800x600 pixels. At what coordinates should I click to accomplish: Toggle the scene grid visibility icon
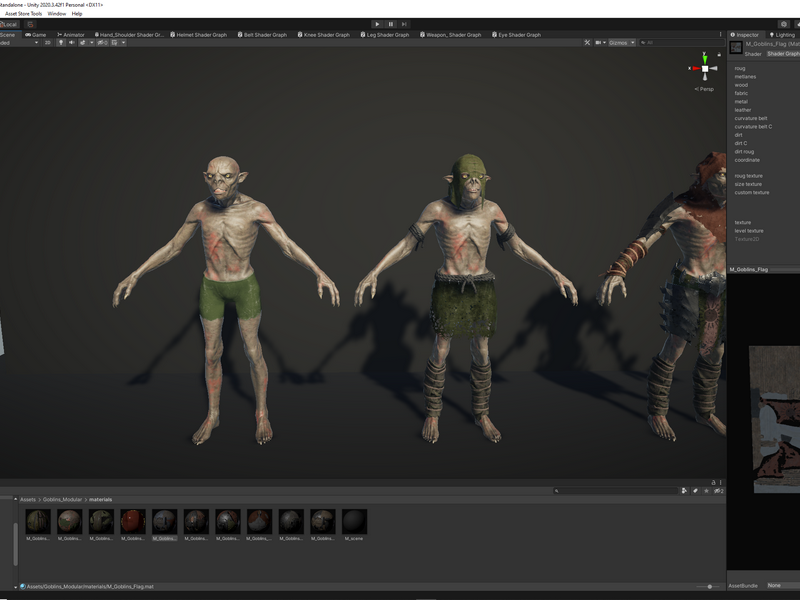coord(114,43)
